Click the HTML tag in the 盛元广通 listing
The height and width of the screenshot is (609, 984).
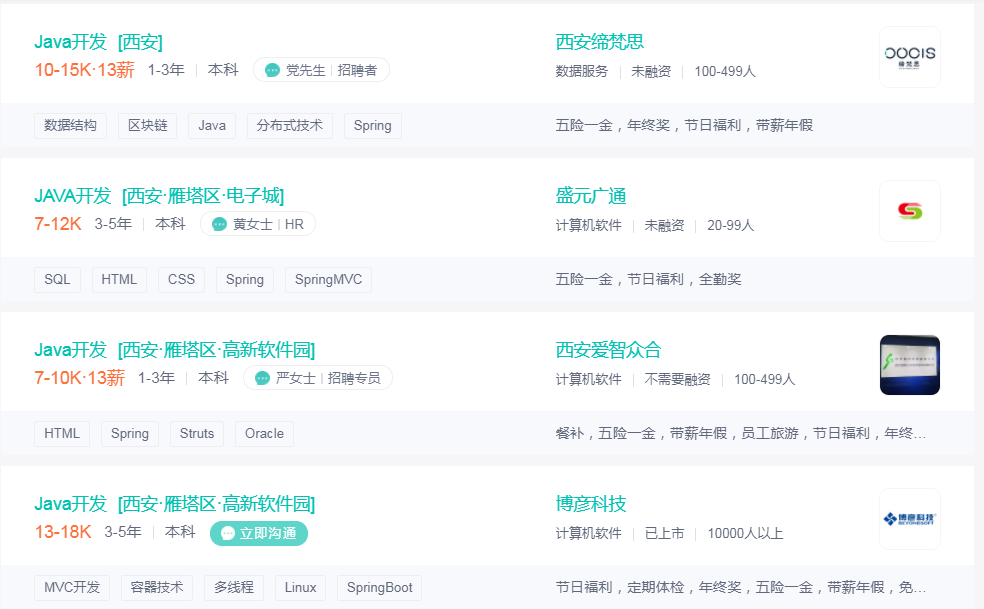tap(119, 279)
